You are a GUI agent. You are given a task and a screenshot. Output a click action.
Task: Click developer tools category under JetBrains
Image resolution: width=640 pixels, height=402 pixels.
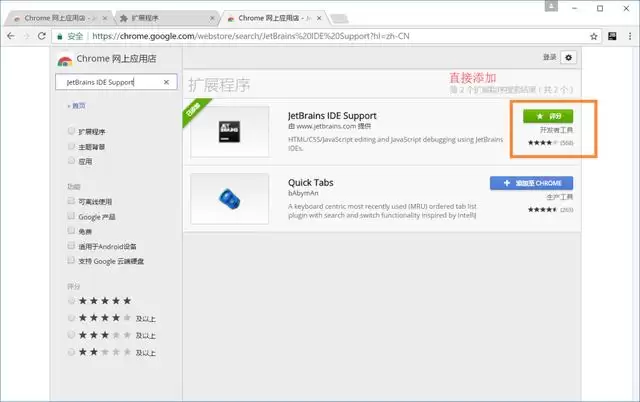pos(556,130)
